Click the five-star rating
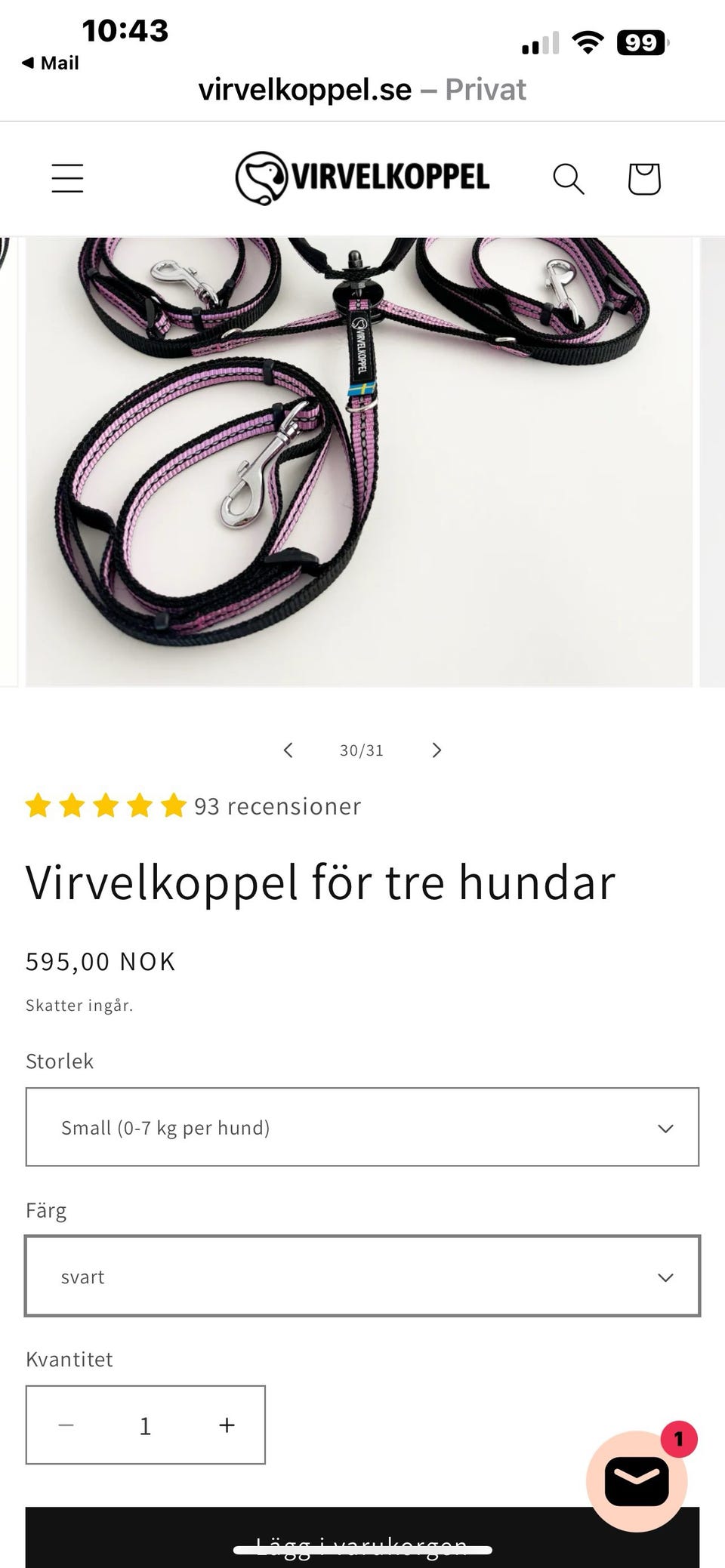The width and height of the screenshot is (725, 1568). click(x=106, y=806)
